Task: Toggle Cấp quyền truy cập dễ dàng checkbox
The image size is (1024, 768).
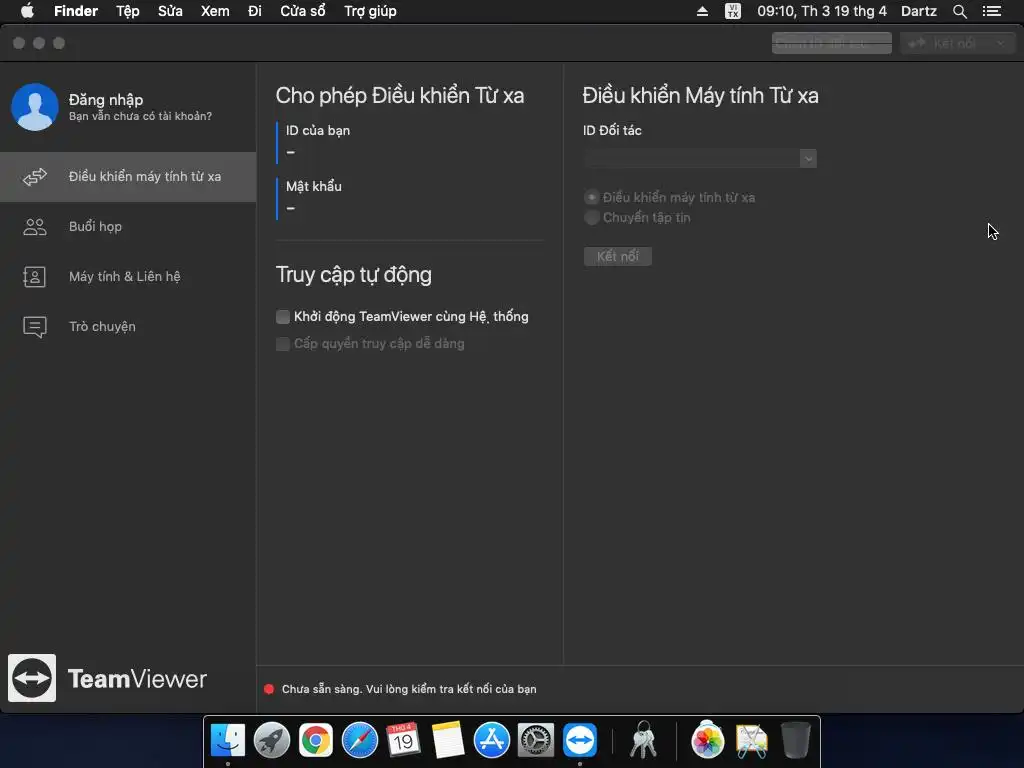Action: pos(283,344)
